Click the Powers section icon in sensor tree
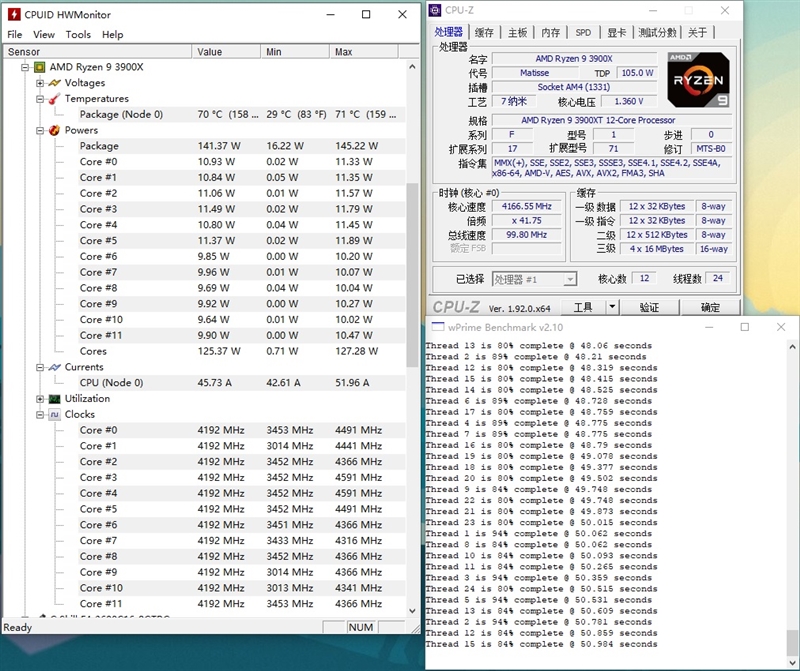 pyautogui.click(x=54, y=130)
